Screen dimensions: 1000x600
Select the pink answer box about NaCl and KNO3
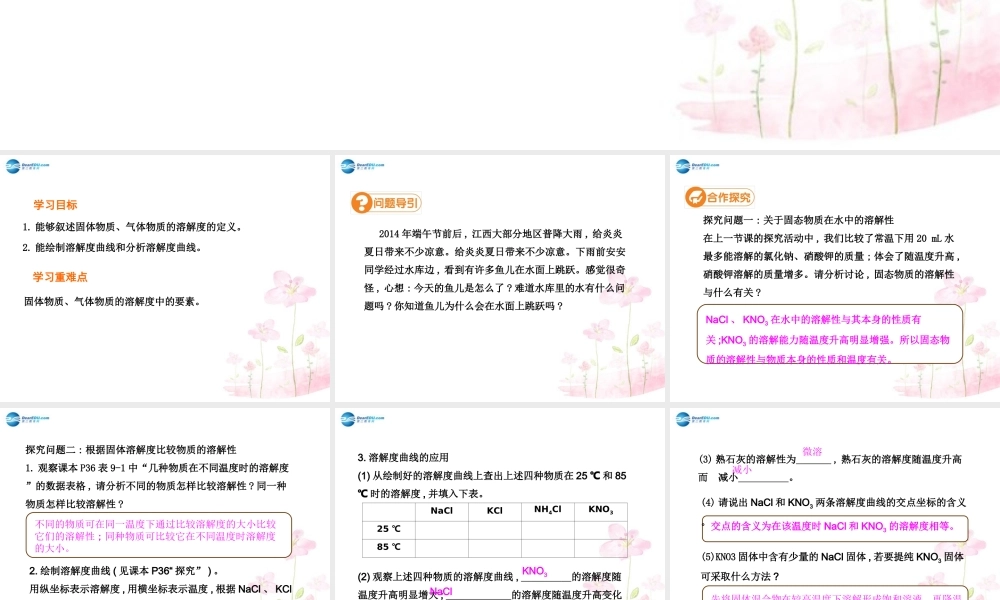[828, 334]
